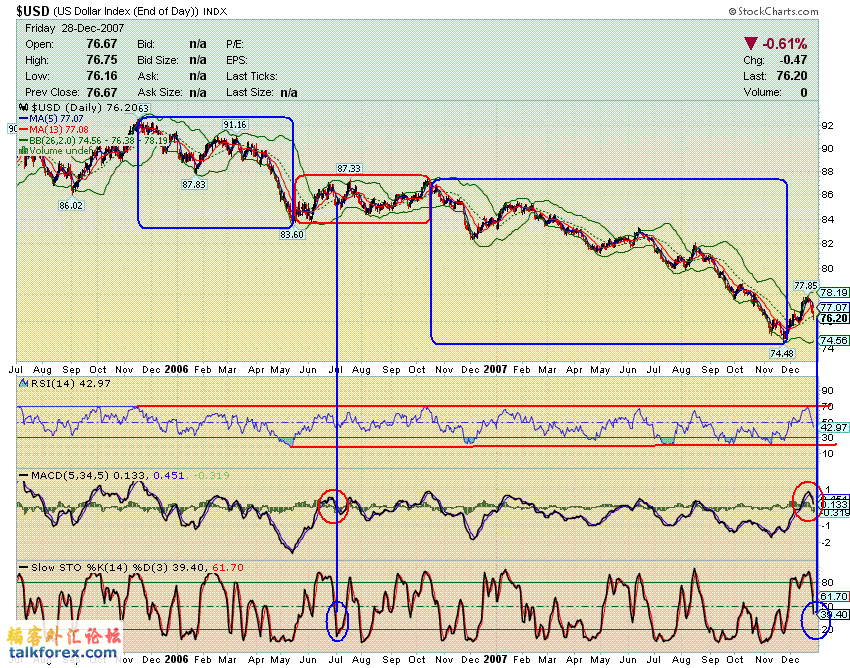The image size is (850, 668).
Task: Click the 77.85 recent high label
Action: tap(806, 286)
